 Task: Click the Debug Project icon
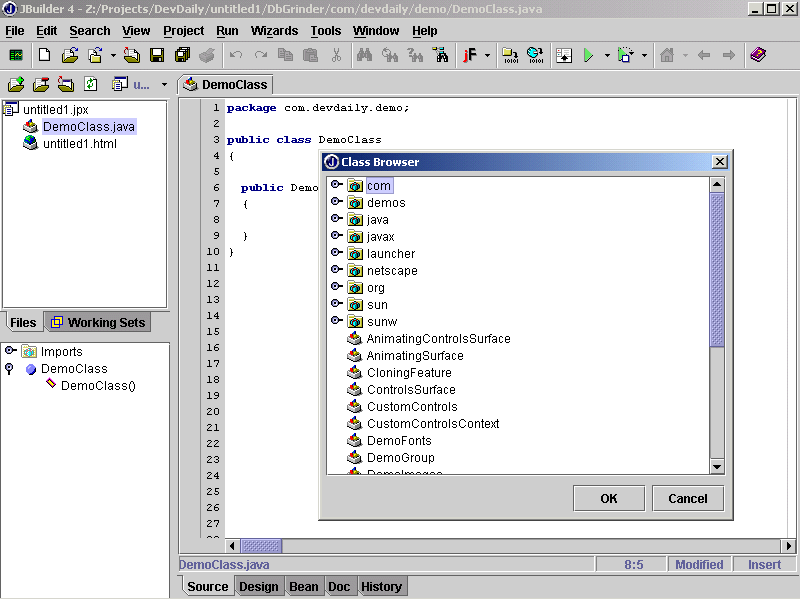click(626, 55)
